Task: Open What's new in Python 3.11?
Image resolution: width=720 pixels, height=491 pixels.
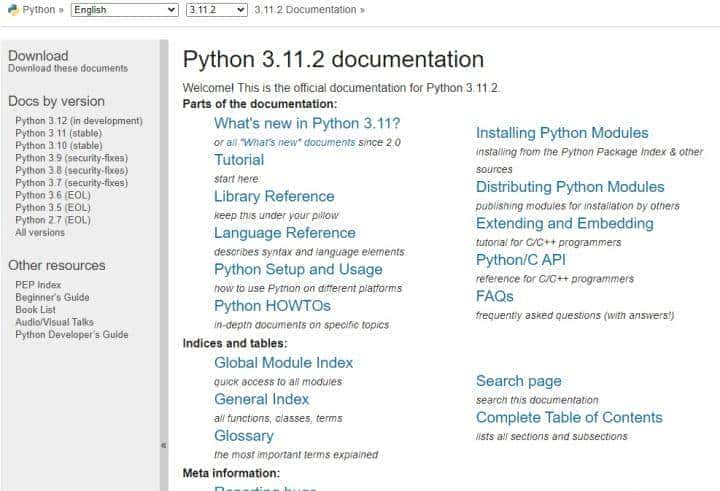Action: [x=307, y=123]
